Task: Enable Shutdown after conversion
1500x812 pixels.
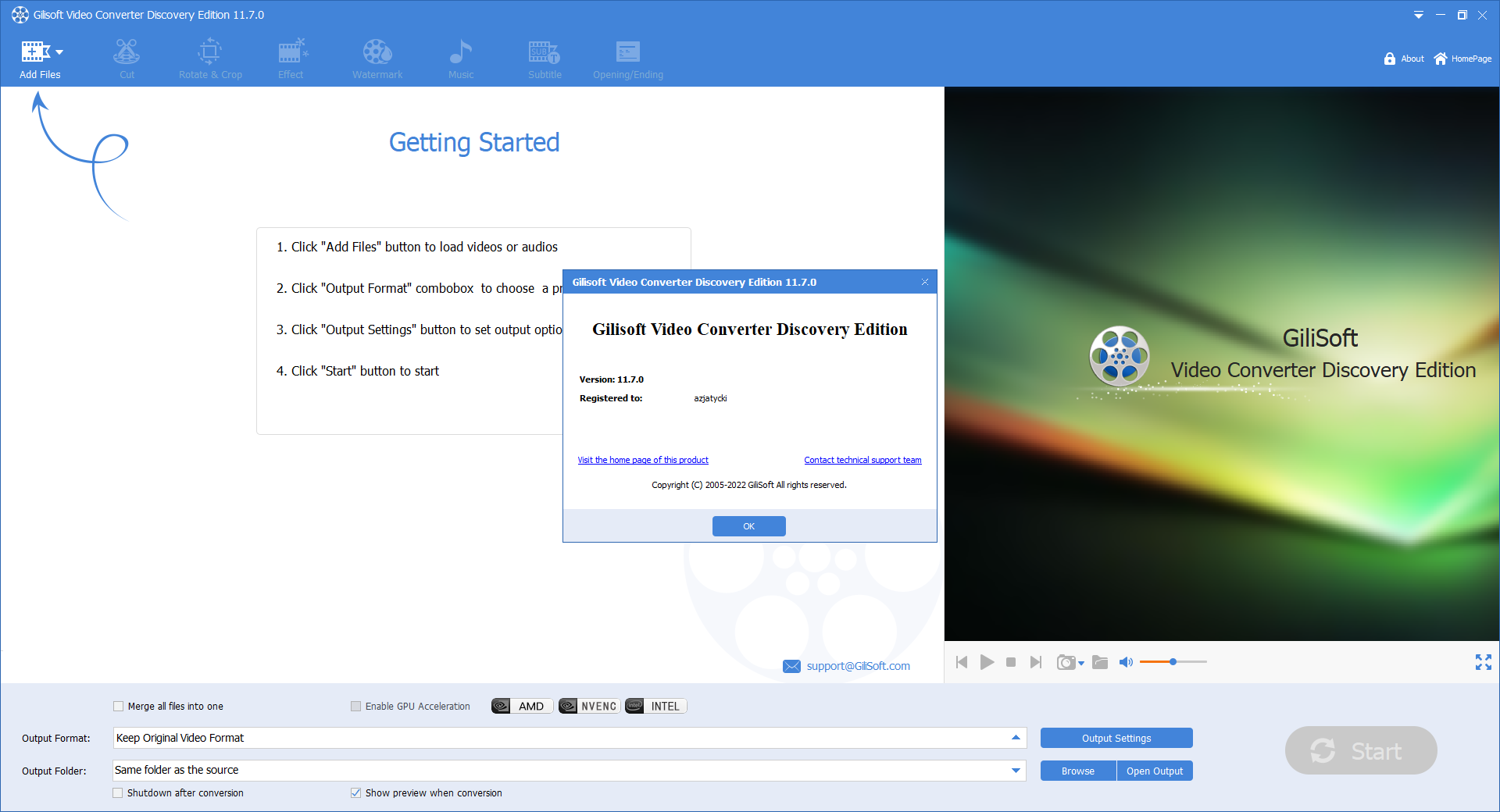Action: pyautogui.click(x=118, y=793)
